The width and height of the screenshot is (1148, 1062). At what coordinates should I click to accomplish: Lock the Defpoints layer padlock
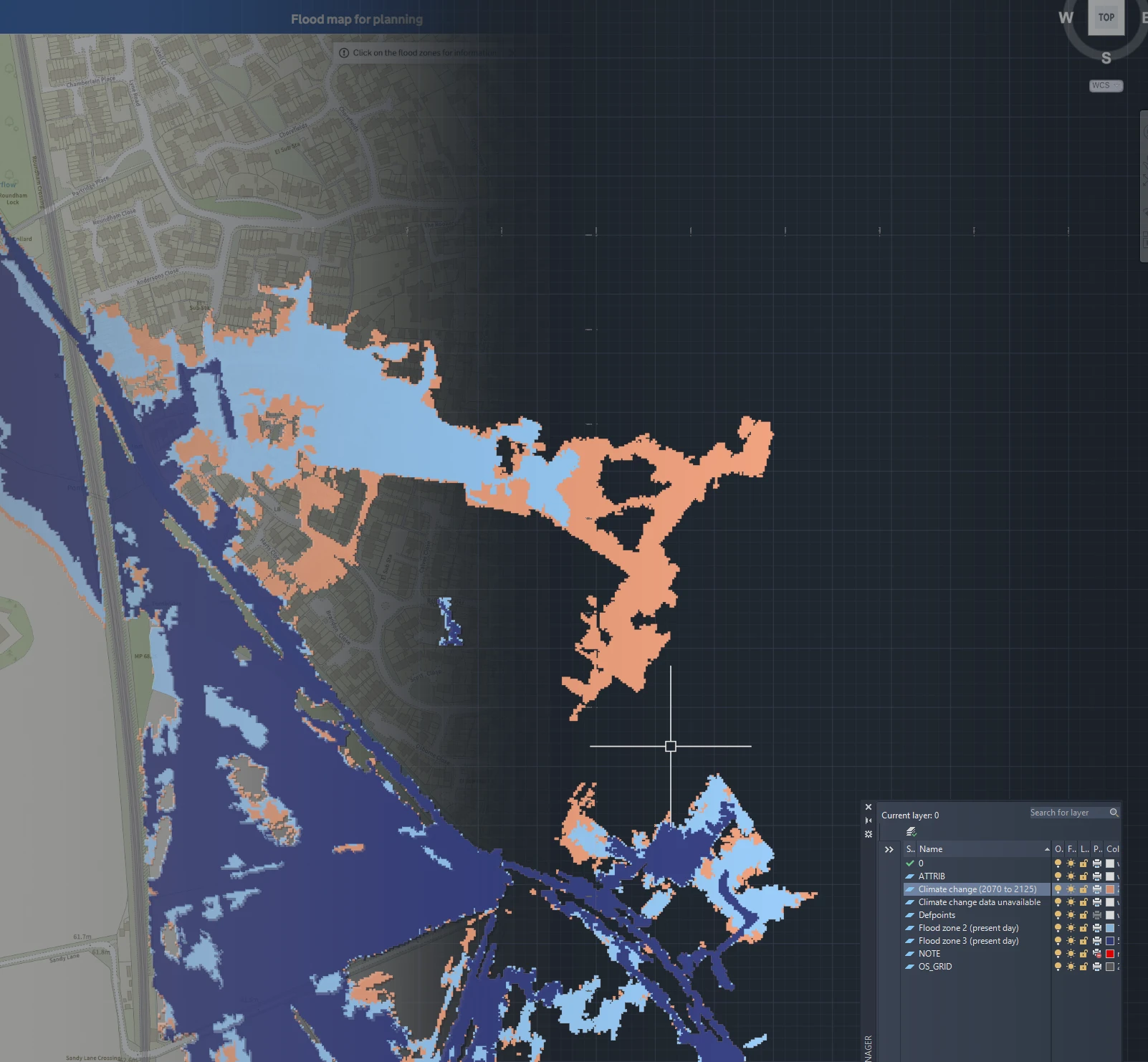click(1084, 915)
